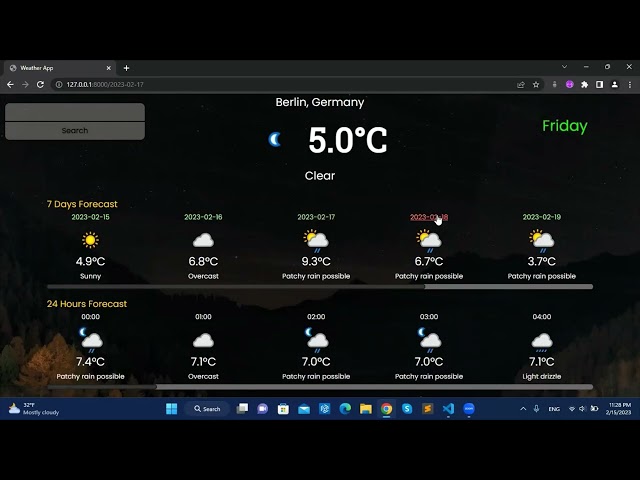Open Skype from the taskbar
This screenshot has width=640, height=480.
(x=407, y=409)
